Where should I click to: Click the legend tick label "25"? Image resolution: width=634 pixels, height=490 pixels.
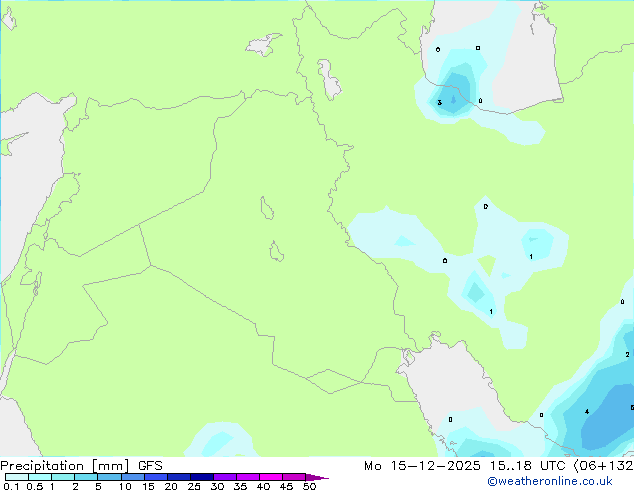click(x=194, y=486)
